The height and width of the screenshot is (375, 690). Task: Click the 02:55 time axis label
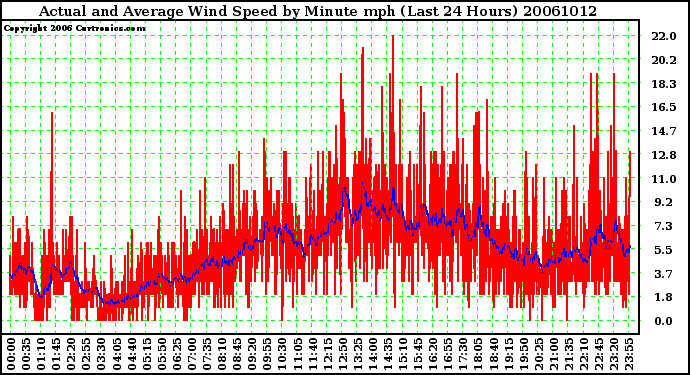coord(86,354)
